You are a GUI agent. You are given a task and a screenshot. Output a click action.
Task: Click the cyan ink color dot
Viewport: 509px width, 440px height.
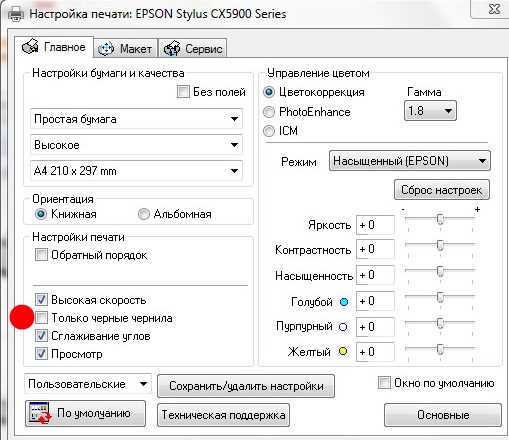point(344,302)
